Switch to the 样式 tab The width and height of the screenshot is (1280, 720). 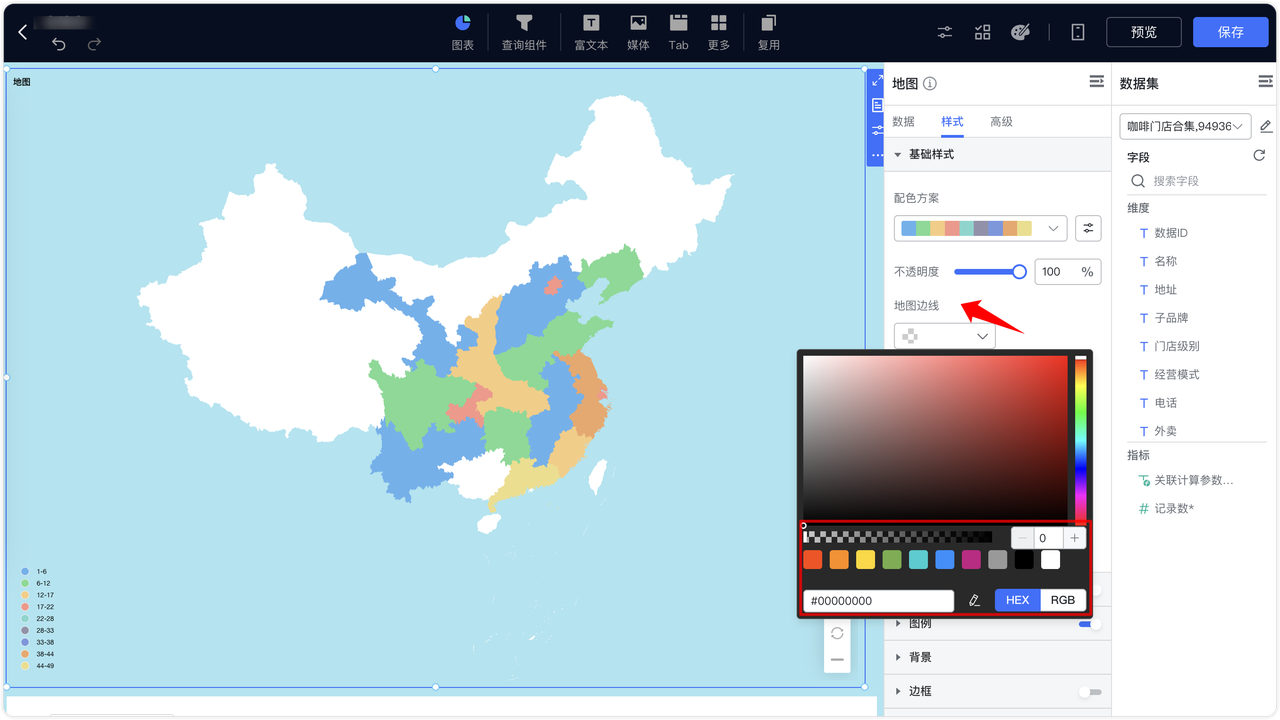tap(952, 121)
